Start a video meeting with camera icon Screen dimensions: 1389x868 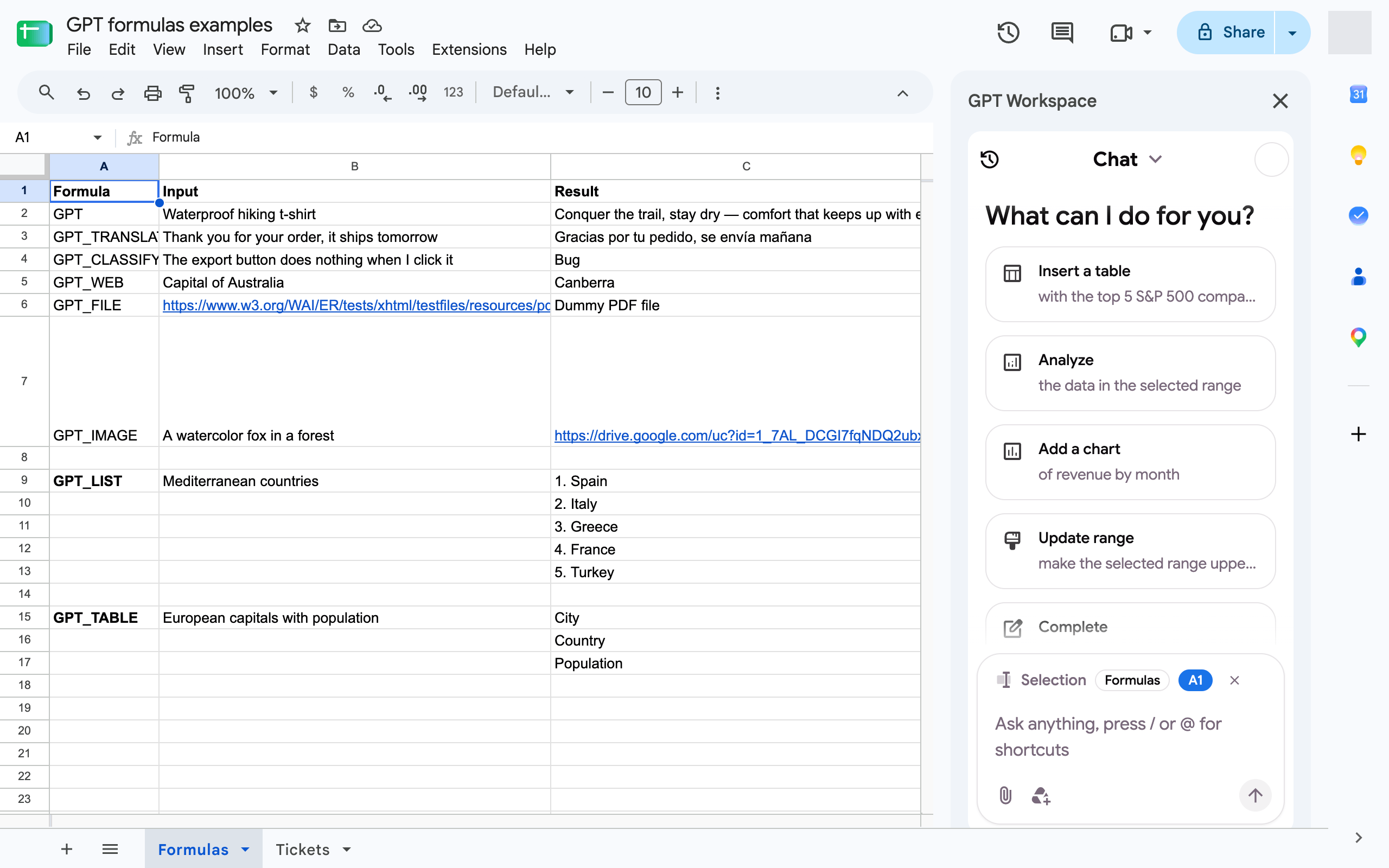1121,33
